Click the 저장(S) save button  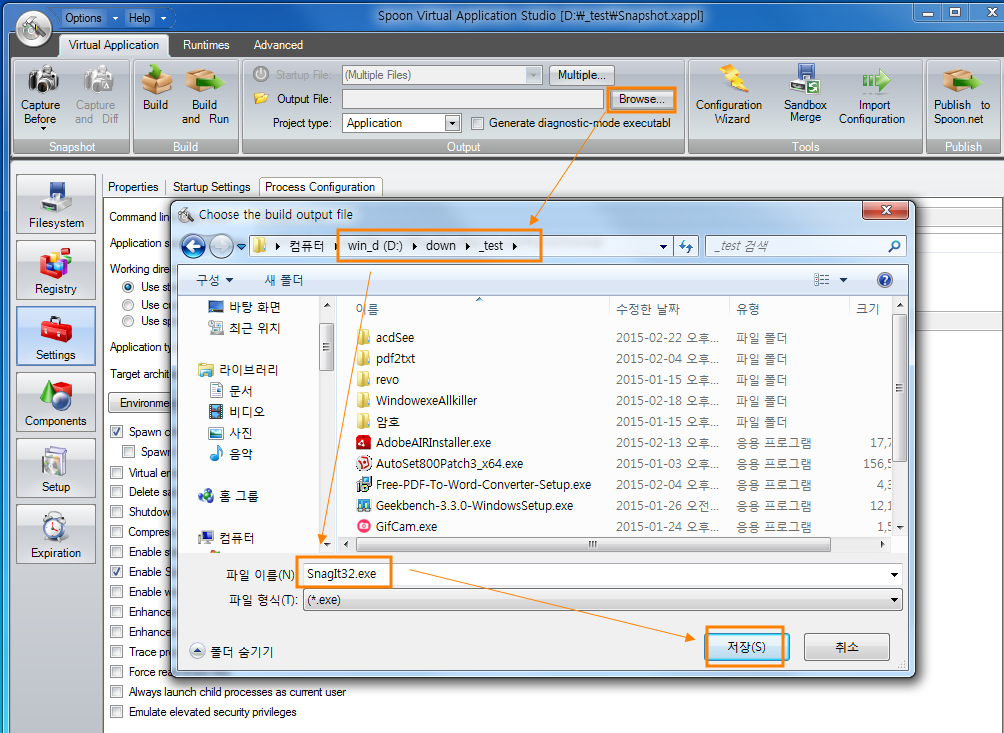745,647
